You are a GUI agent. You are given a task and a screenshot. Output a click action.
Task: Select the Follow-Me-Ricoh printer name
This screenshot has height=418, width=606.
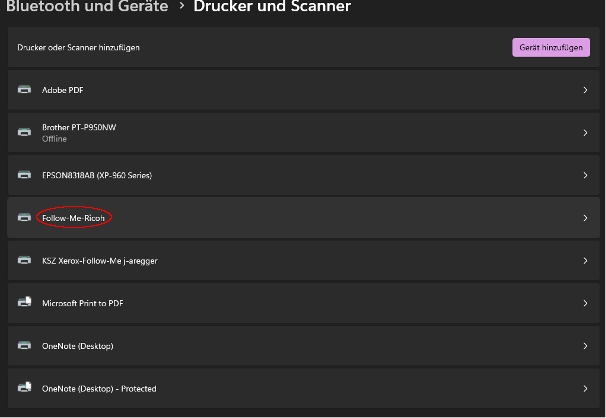73,218
